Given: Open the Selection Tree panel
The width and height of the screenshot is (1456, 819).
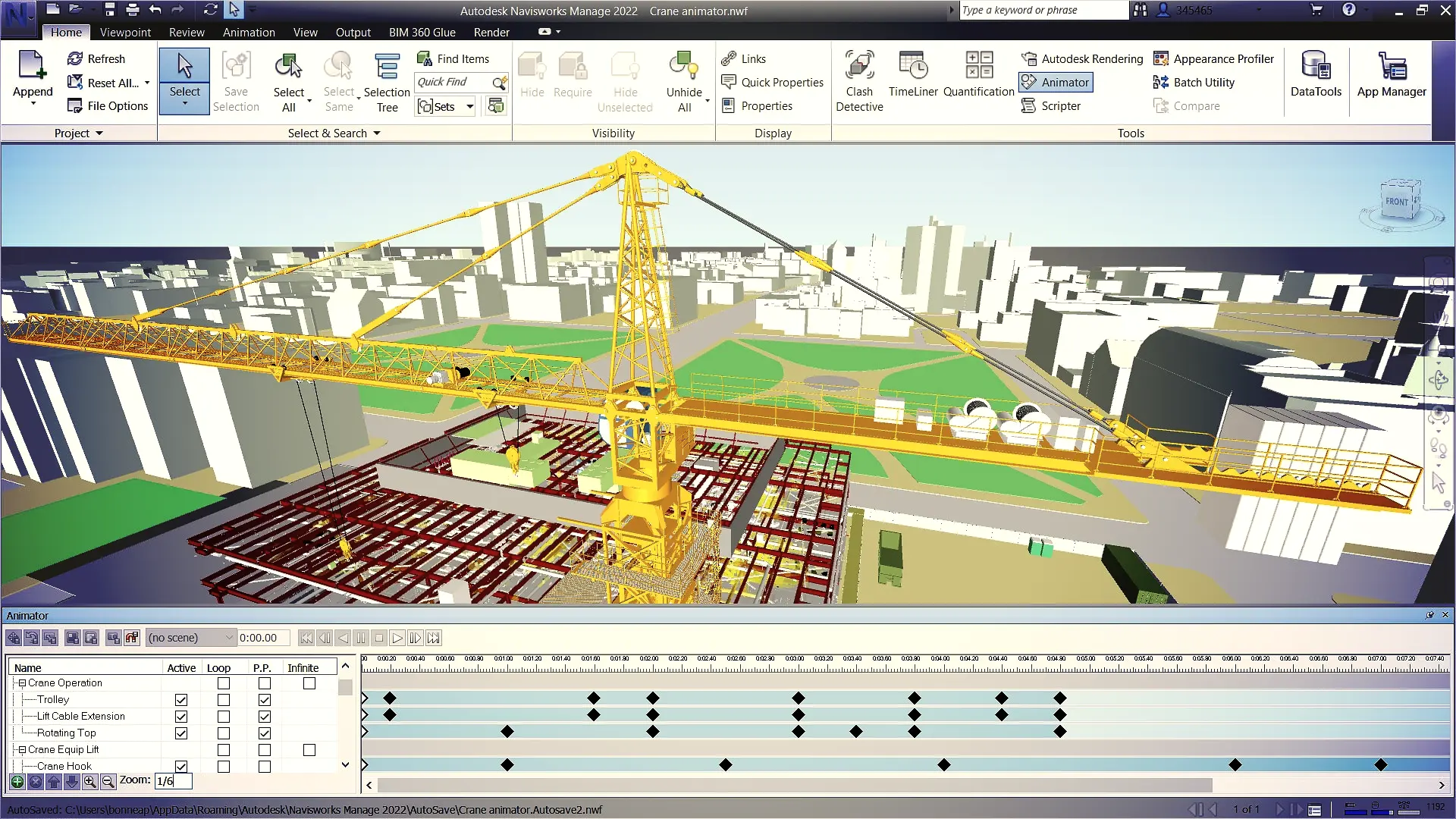Looking at the screenshot, I should 387,82.
